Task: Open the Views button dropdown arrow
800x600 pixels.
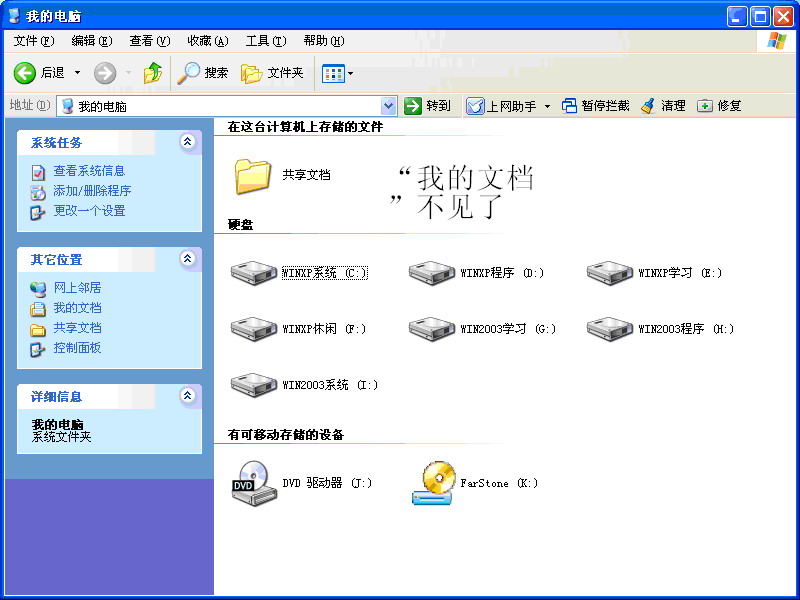Action: coord(351,73)
